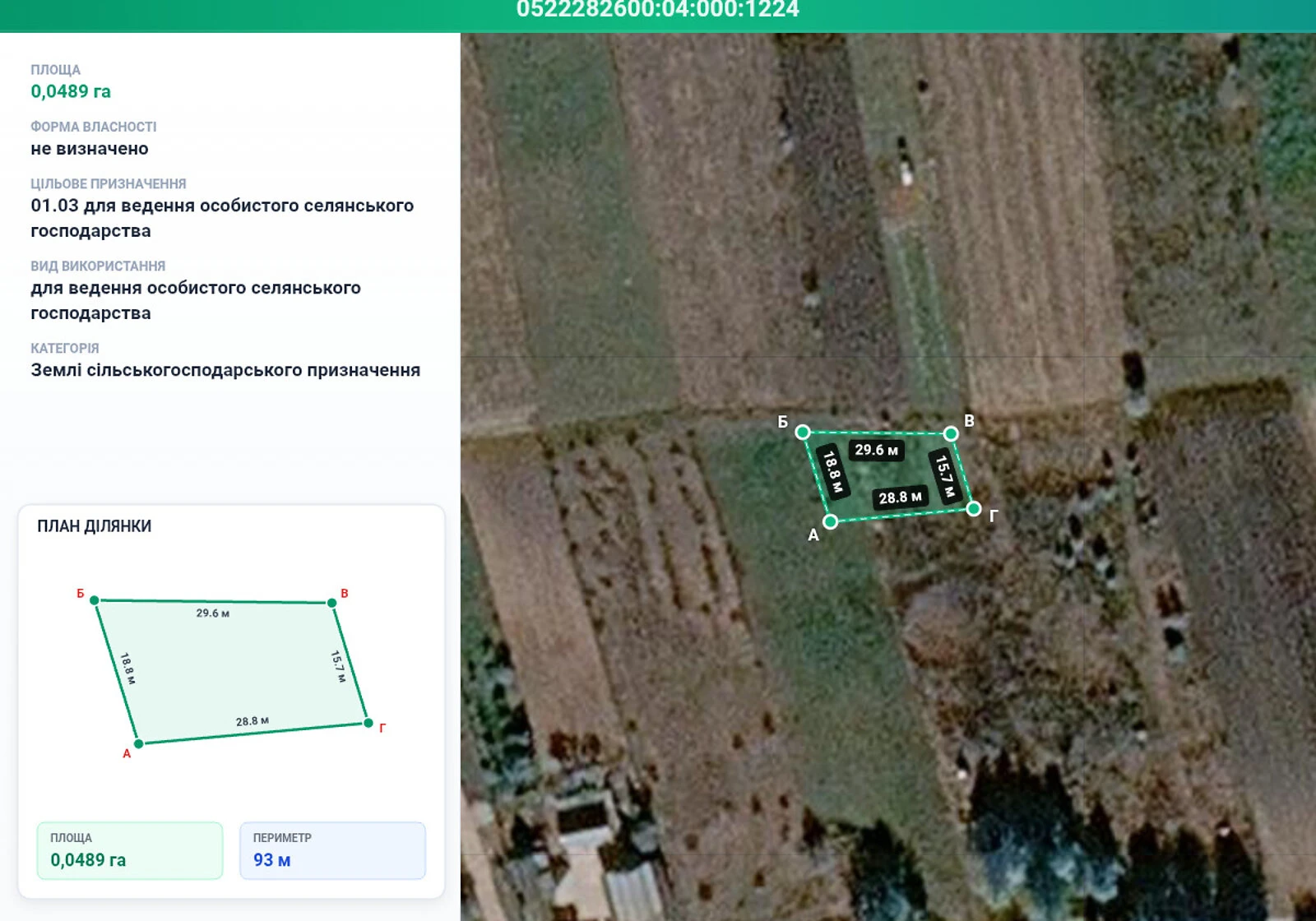Click the 15.7 м side label in the plan diagram

(x=338, y=667)
